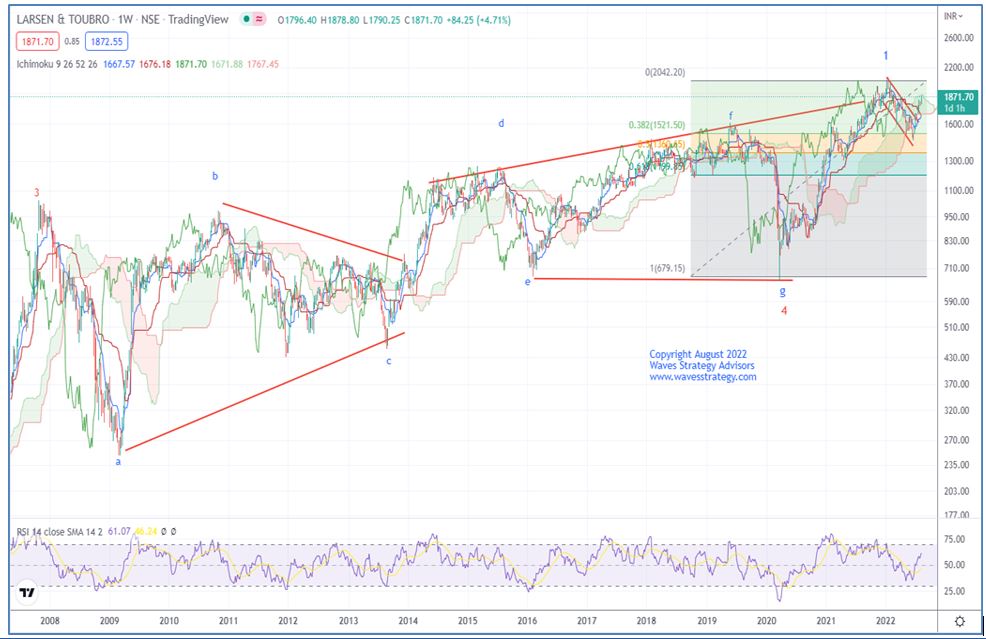Click the sell price 1871.70 button
Viewport: 986px width, 639px height.
pyautogui.click(x=37, y=42)
